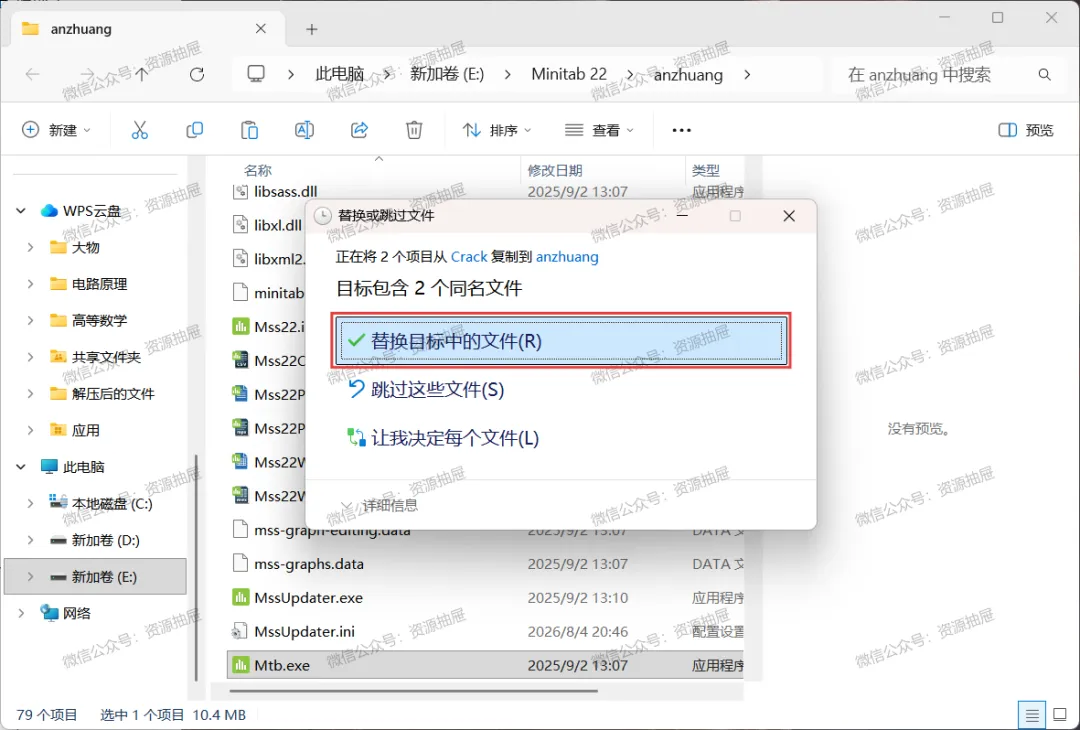The height and width of the screenshot is (730, 1080).
Task: Click the Rename icon in toolbar
Action: click(x=304, y=129)
